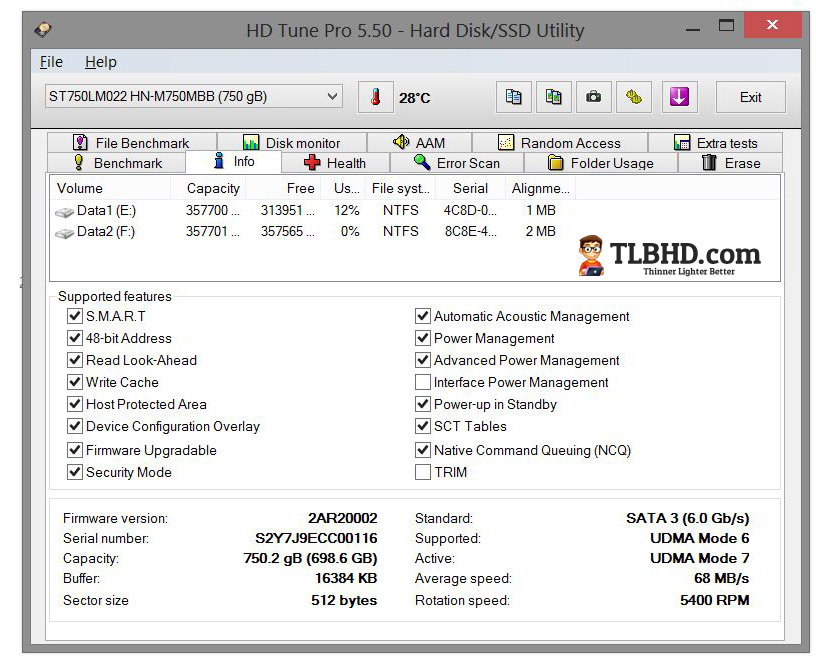Screen dimensions: 816x664
Task: Click the thermometer temperature icon
Action: tap(375, 97)
